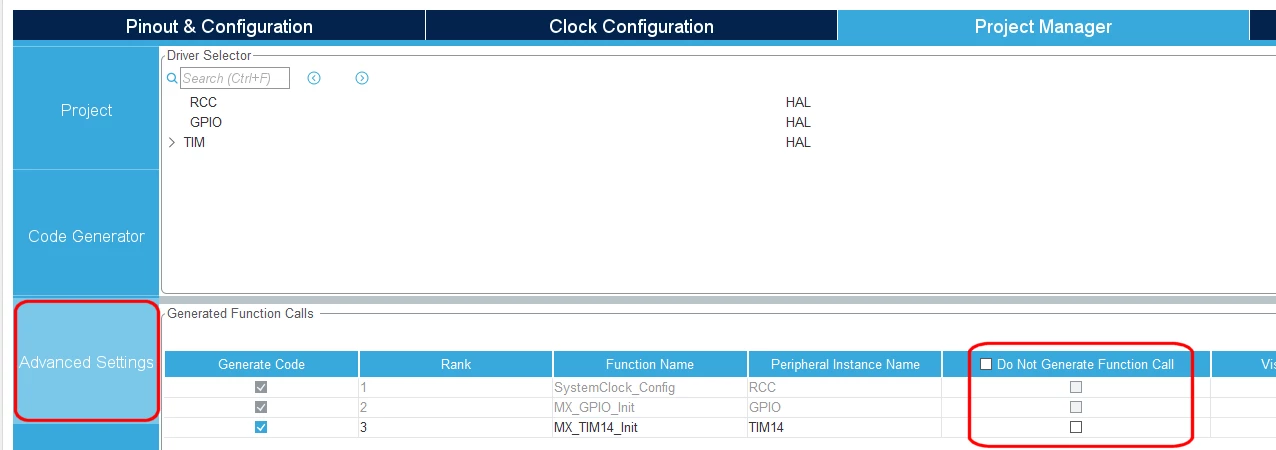Select the MX_TIM14_Init function name cell
This screenshot has width=1276, height=450.
[650, 427]
